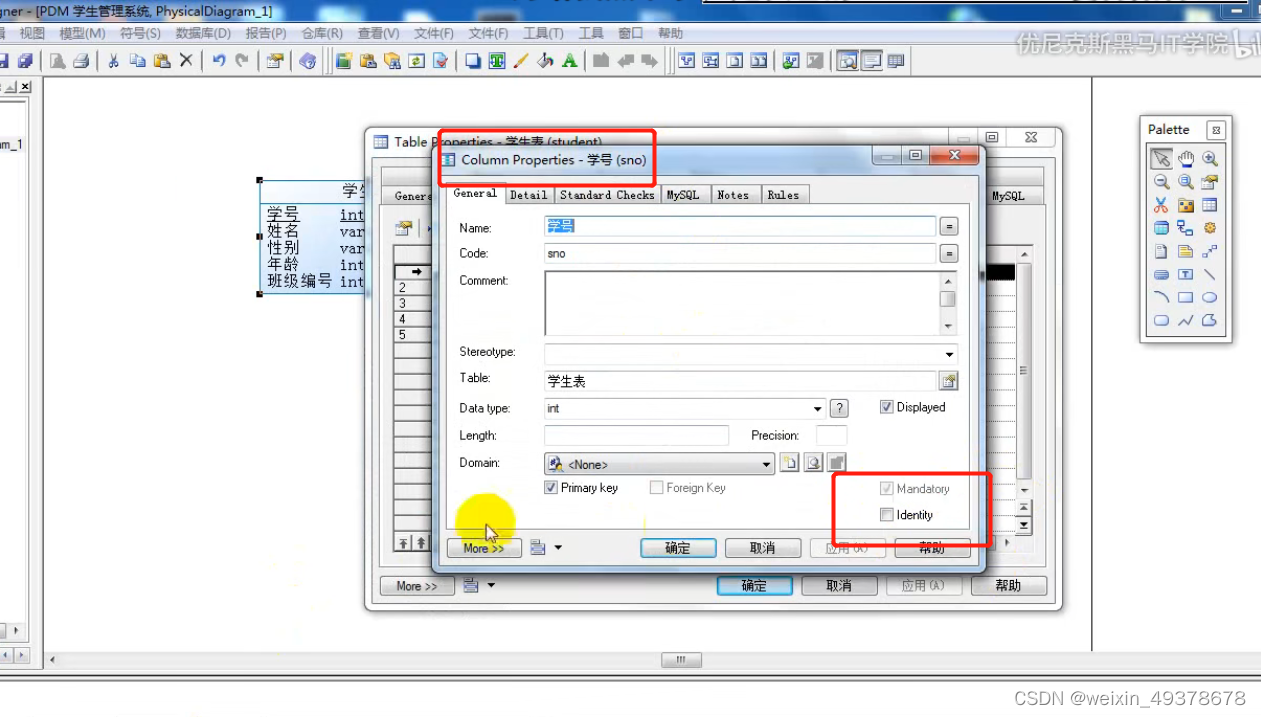Select the Note tool in Palette

1185,251
